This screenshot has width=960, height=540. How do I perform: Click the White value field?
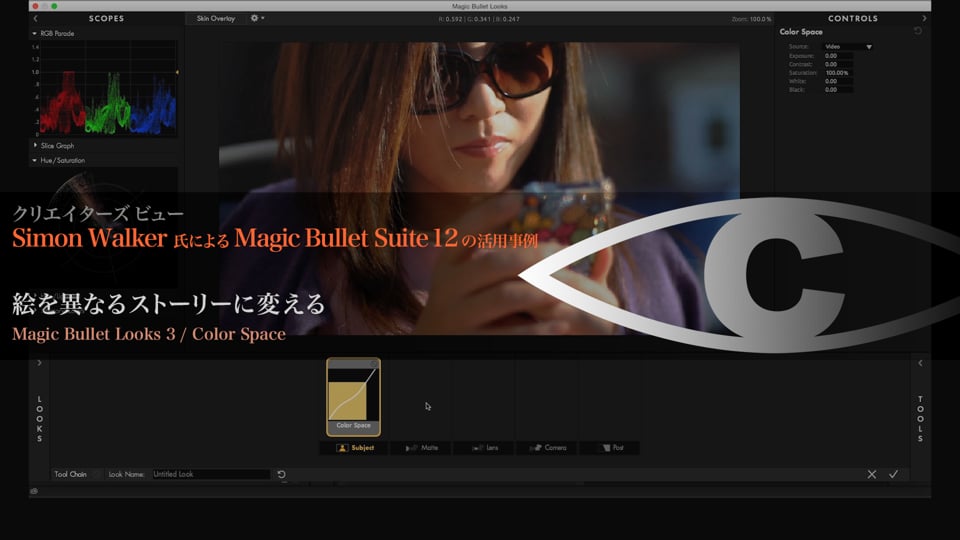tap(838, 81)
